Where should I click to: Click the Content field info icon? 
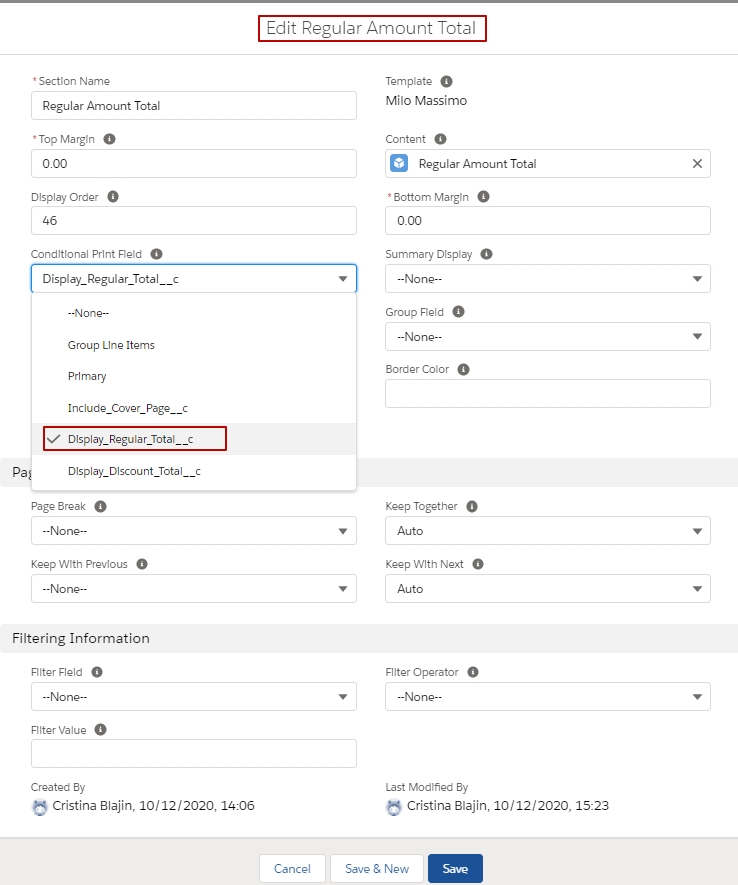(441, 139)
